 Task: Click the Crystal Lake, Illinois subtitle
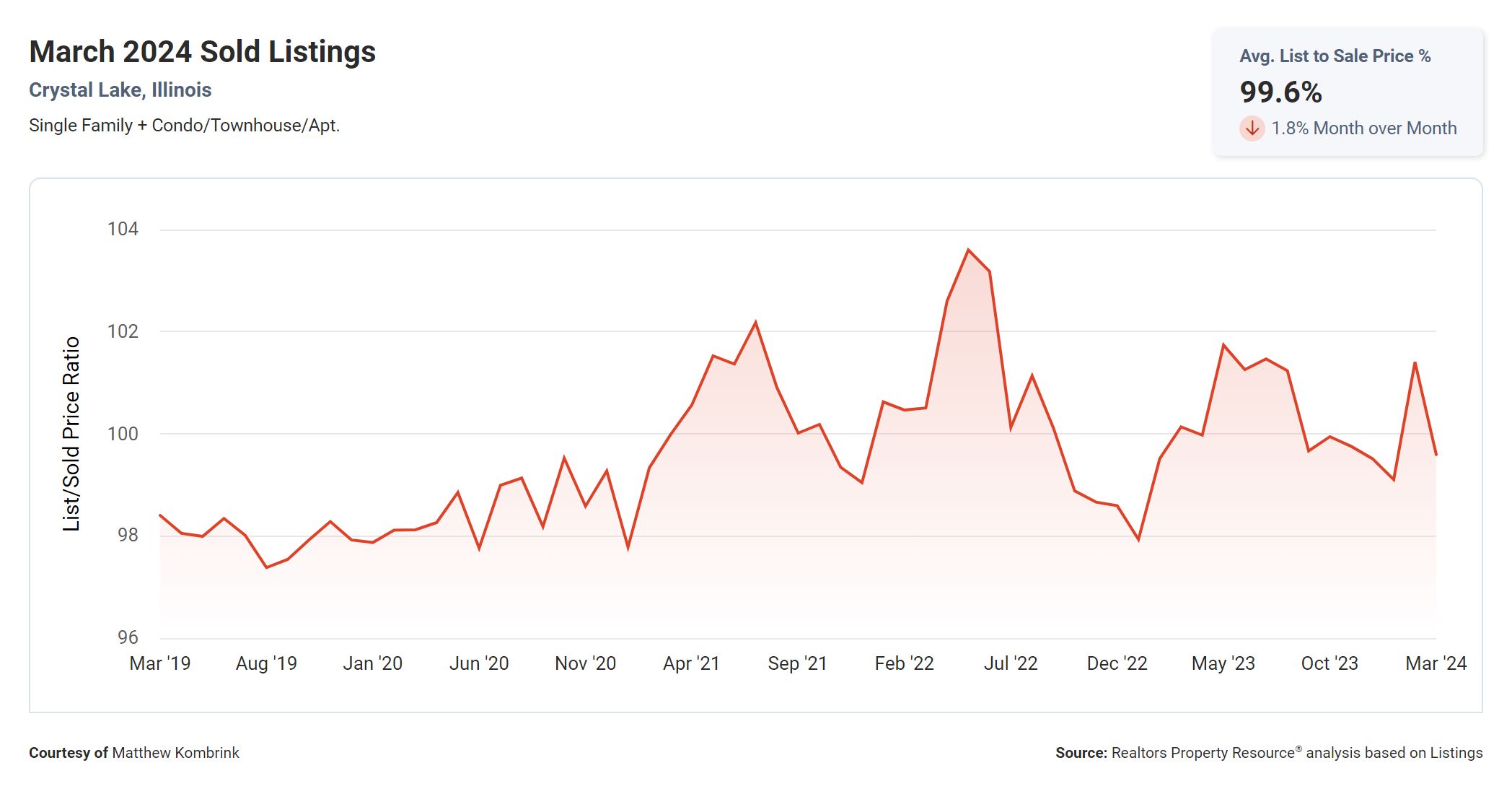(x=120, y=90)
